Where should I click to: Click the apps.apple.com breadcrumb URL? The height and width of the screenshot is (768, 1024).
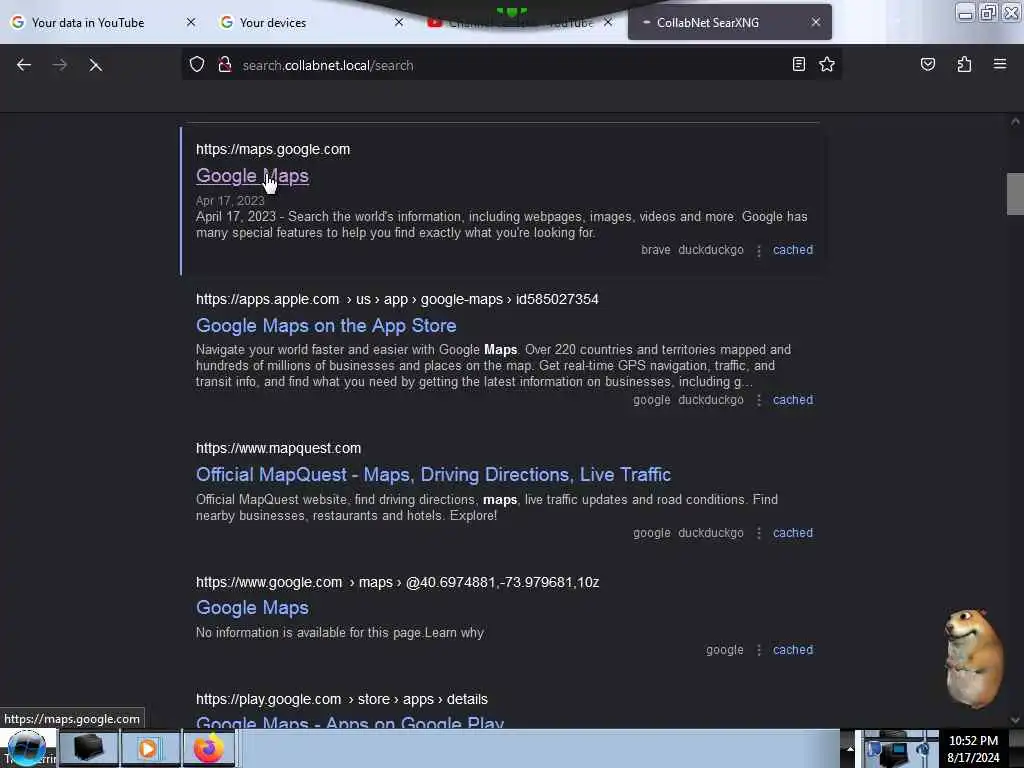397,299
